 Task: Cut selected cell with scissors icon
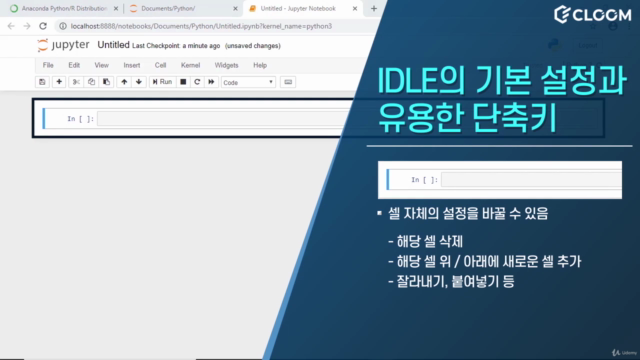76,82
